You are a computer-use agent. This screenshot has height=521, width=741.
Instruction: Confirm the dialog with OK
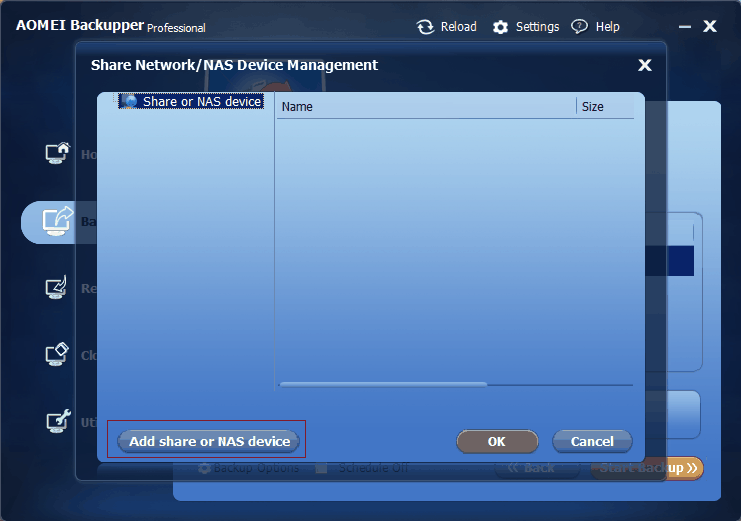[x=497, y=441]
